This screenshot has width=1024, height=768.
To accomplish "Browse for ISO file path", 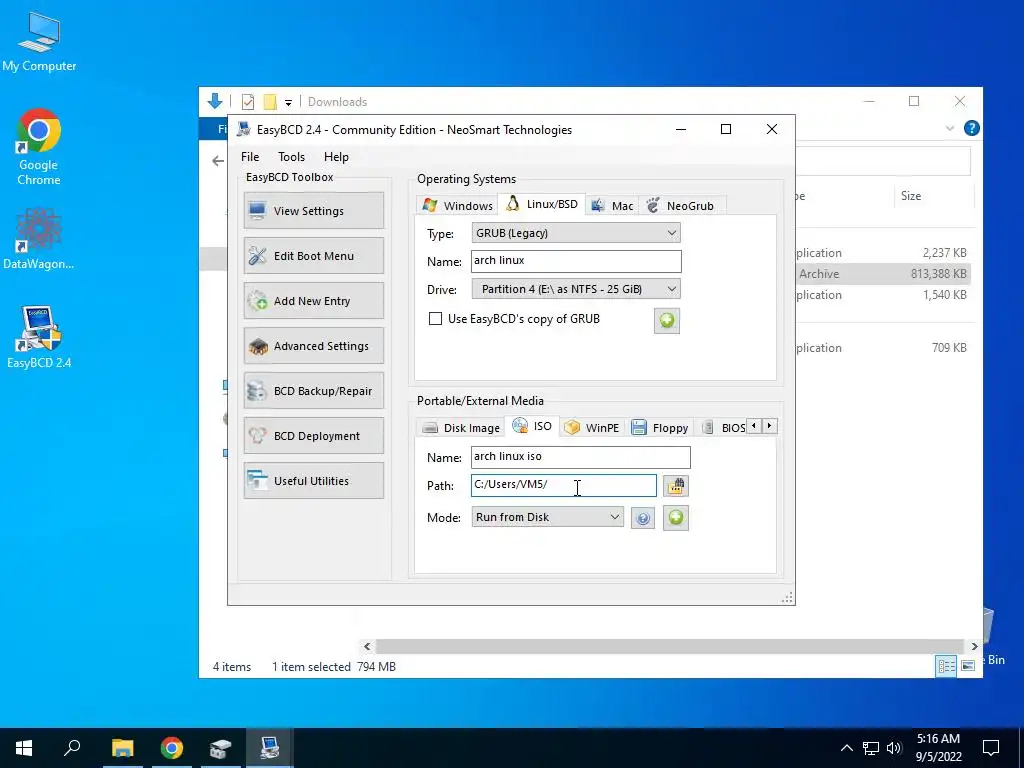I will pos(676,486).
